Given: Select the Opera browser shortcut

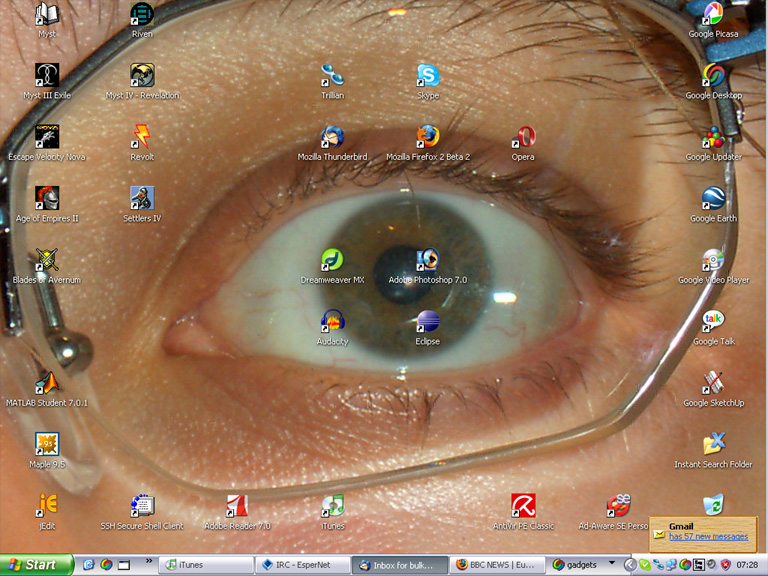Looking at the screenshot, I should point(523,144).
